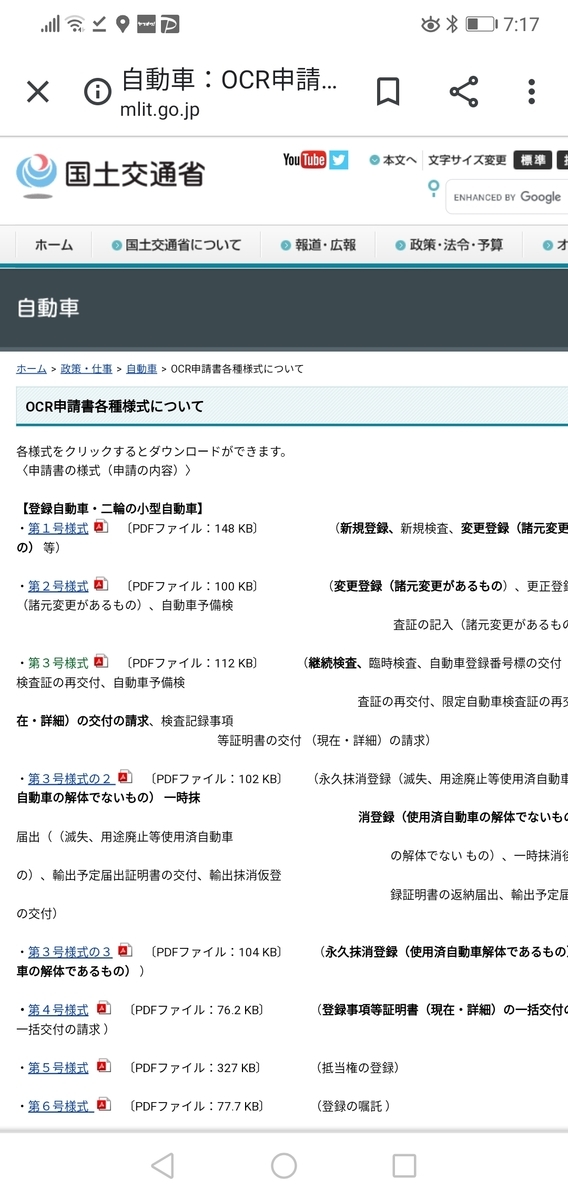This screenshot has width=568, height=1200.
Task: Tap the 自動車 section header
Action: point(48,307)
